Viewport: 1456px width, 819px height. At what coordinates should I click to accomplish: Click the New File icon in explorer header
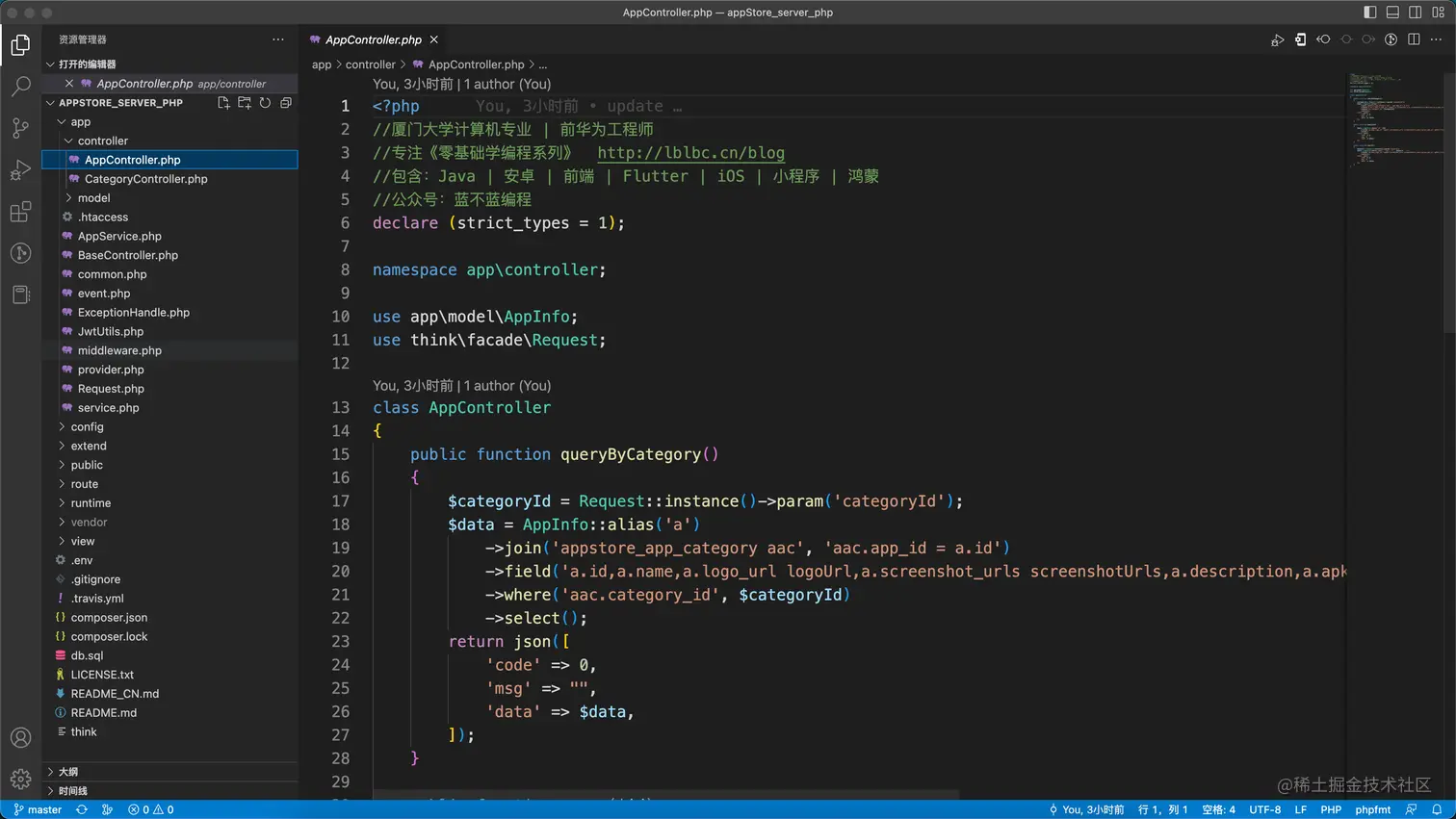tap(223, 103)
